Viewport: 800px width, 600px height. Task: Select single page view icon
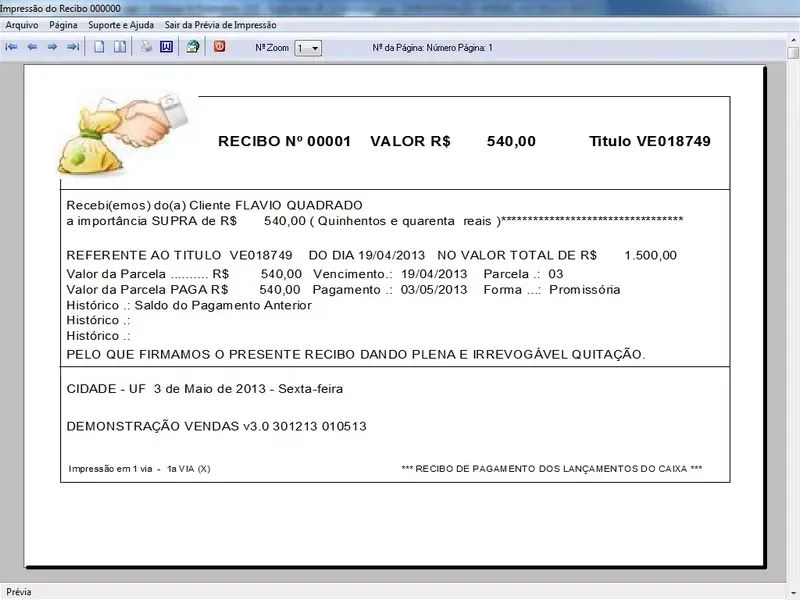pyautogui.click(x=99, y=47)
